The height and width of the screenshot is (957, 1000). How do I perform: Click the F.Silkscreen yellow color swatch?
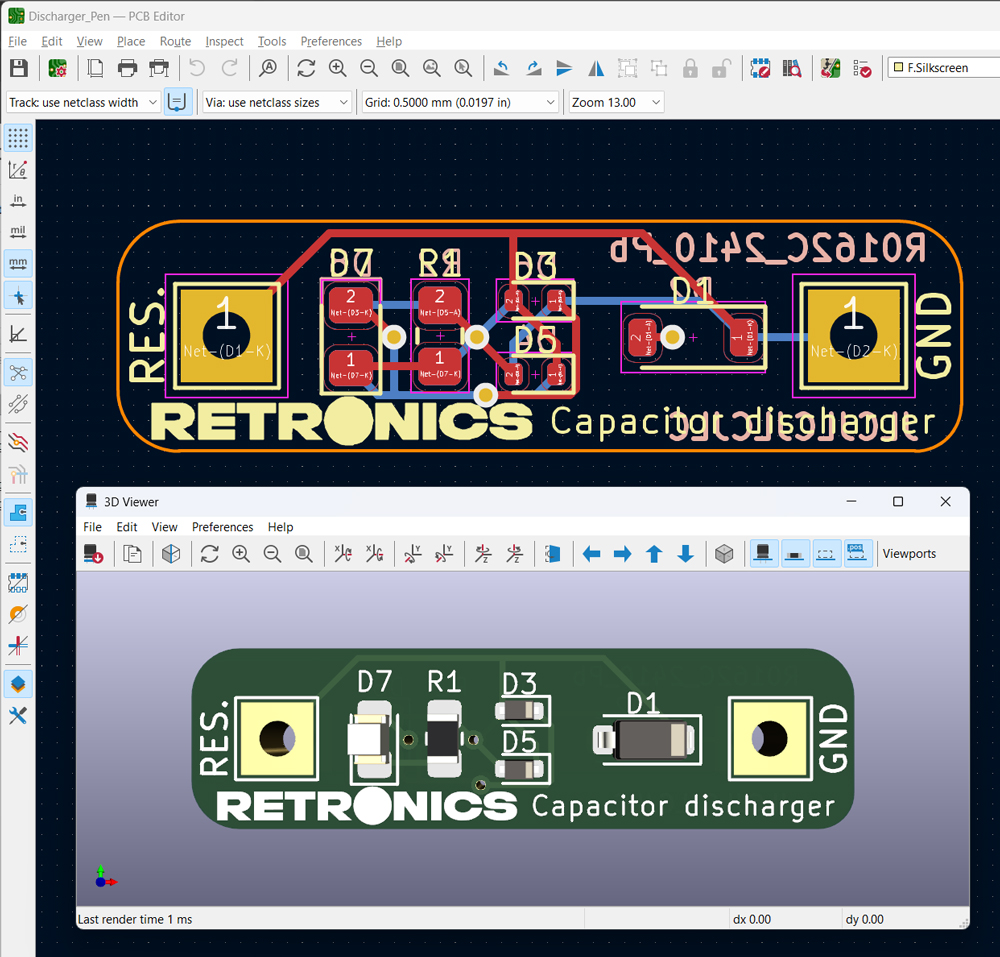tap(897, 67)
